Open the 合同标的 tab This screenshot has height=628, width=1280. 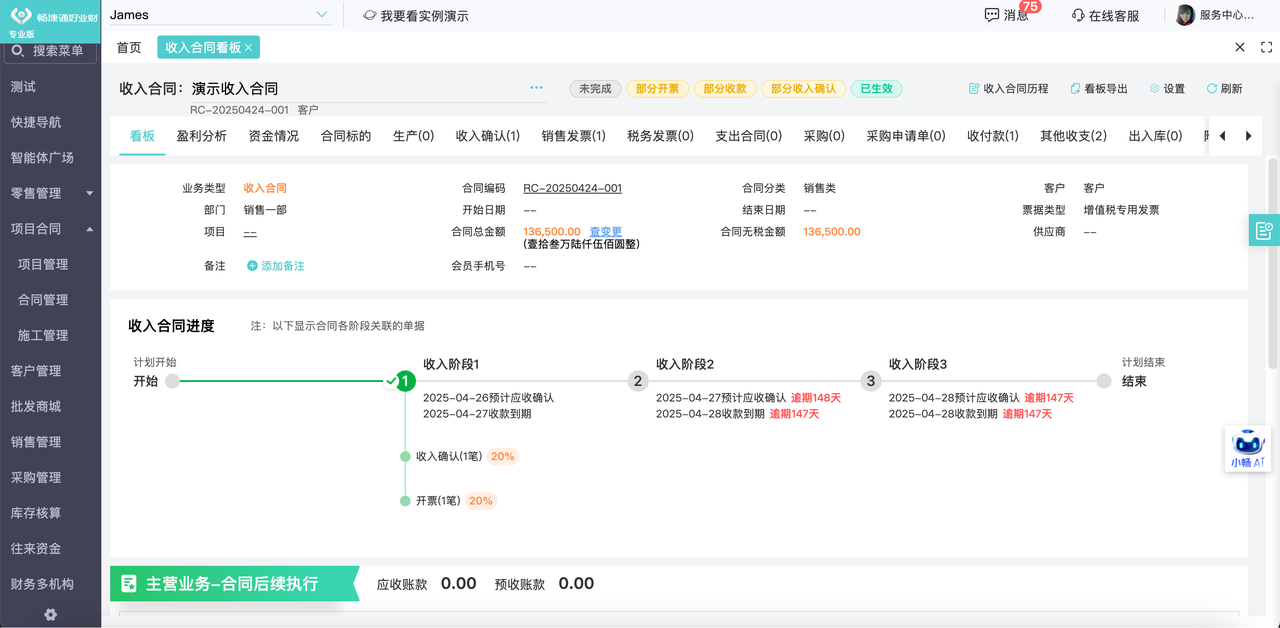[x=346, y=136]
